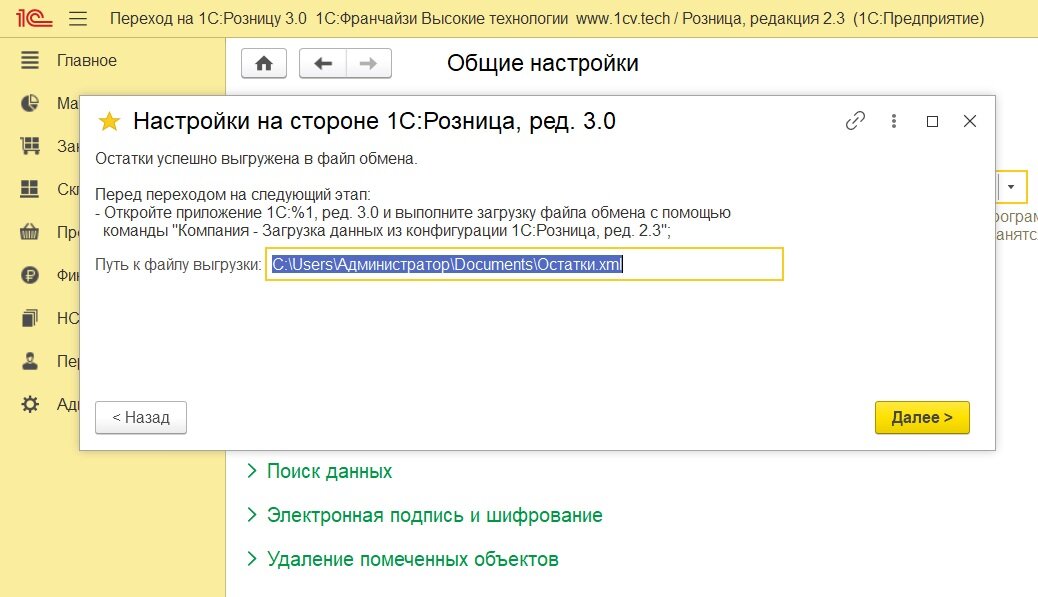Navigate back with the left arrow
This screenshot has height=597, width=1038.
322,64
